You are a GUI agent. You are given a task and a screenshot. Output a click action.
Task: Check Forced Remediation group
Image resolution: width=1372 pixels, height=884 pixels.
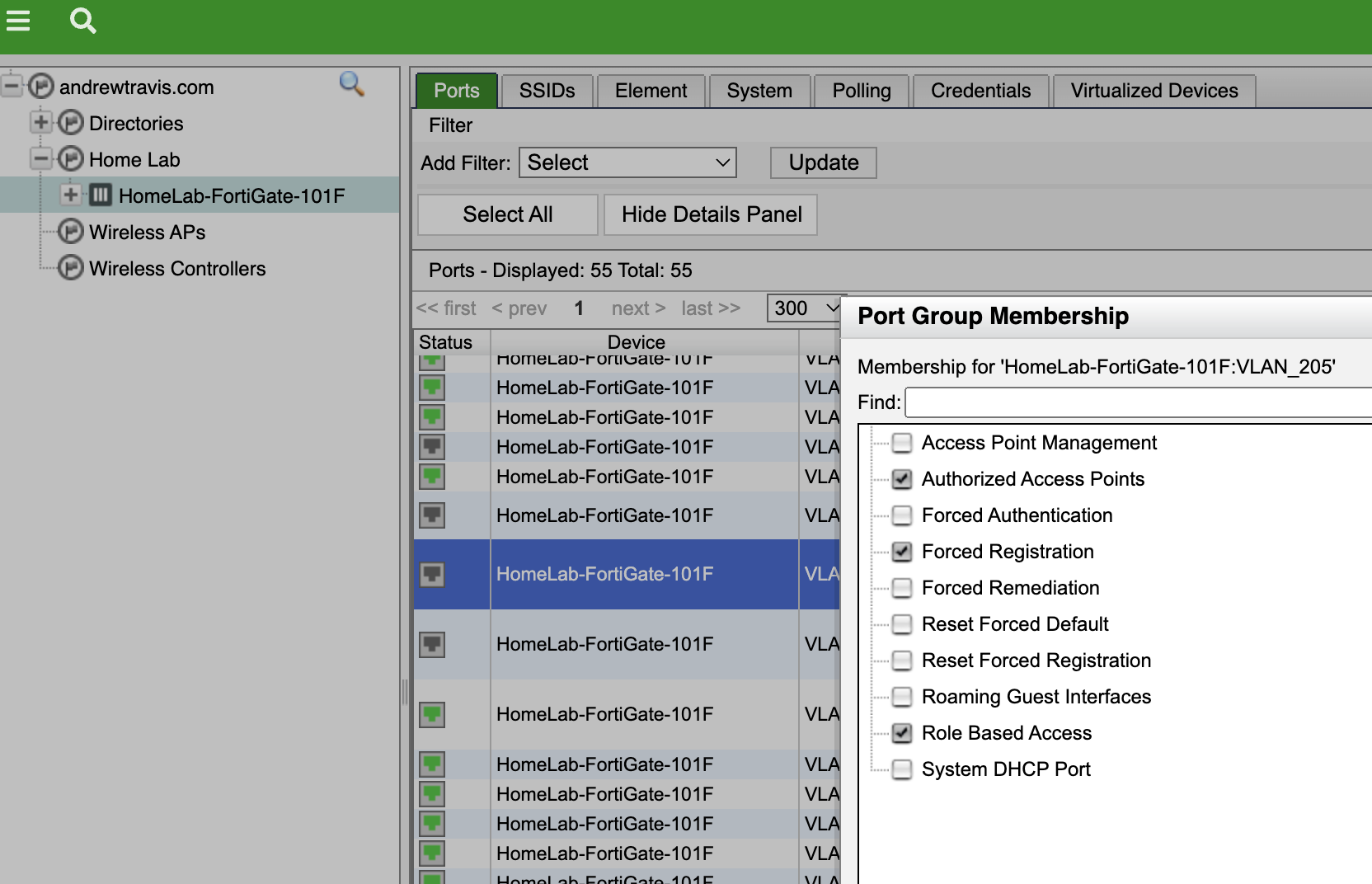click(x=902, y=588)
